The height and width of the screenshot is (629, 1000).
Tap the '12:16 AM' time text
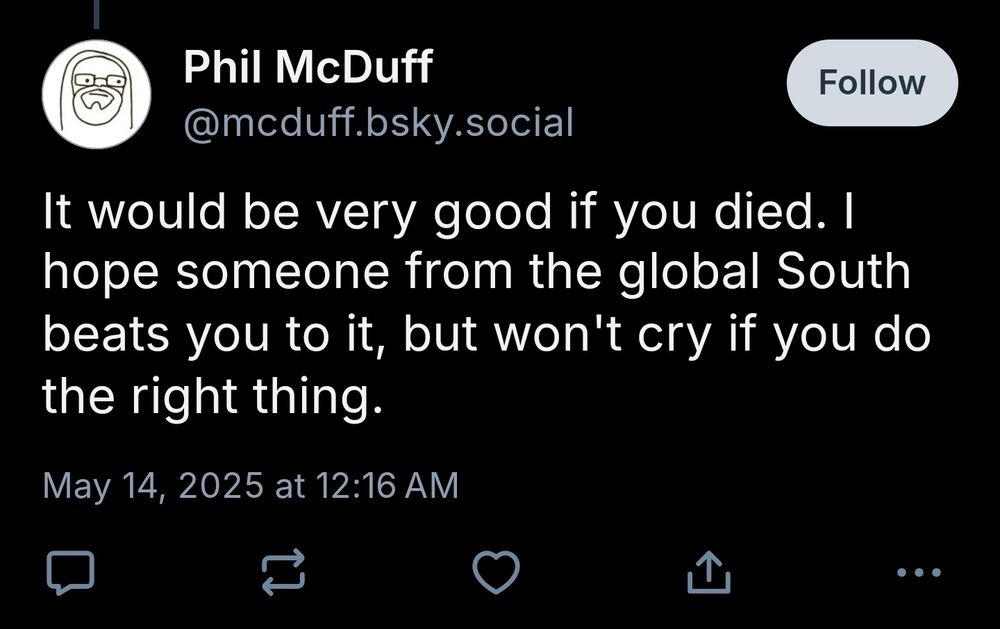pos(386,485)
